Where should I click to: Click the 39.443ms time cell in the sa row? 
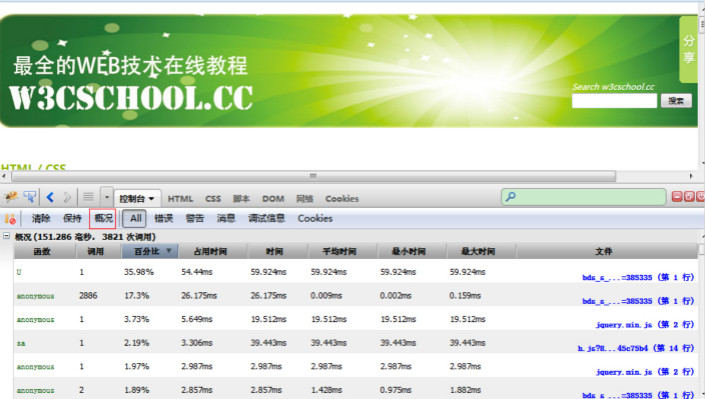coord(268,343)
